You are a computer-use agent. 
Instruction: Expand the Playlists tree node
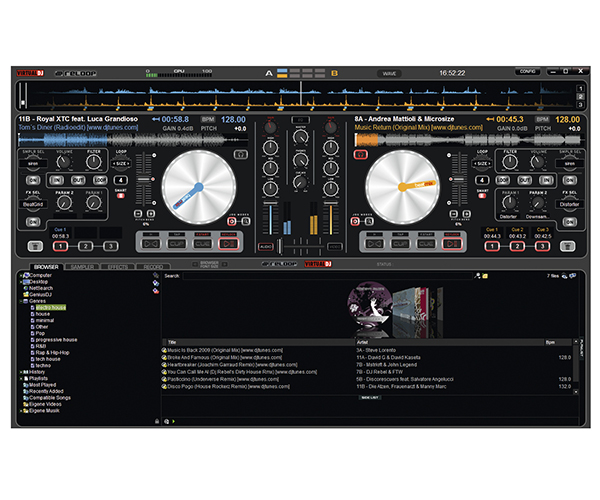tap(21, 378)
